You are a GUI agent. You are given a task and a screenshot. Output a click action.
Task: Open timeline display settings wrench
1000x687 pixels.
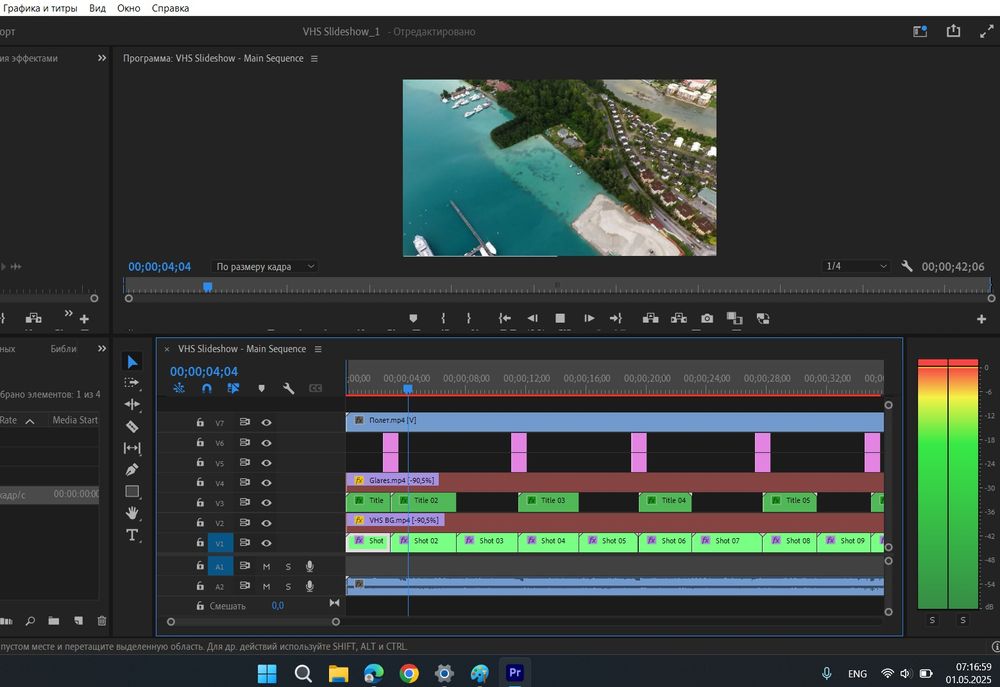tap(288, 388)
